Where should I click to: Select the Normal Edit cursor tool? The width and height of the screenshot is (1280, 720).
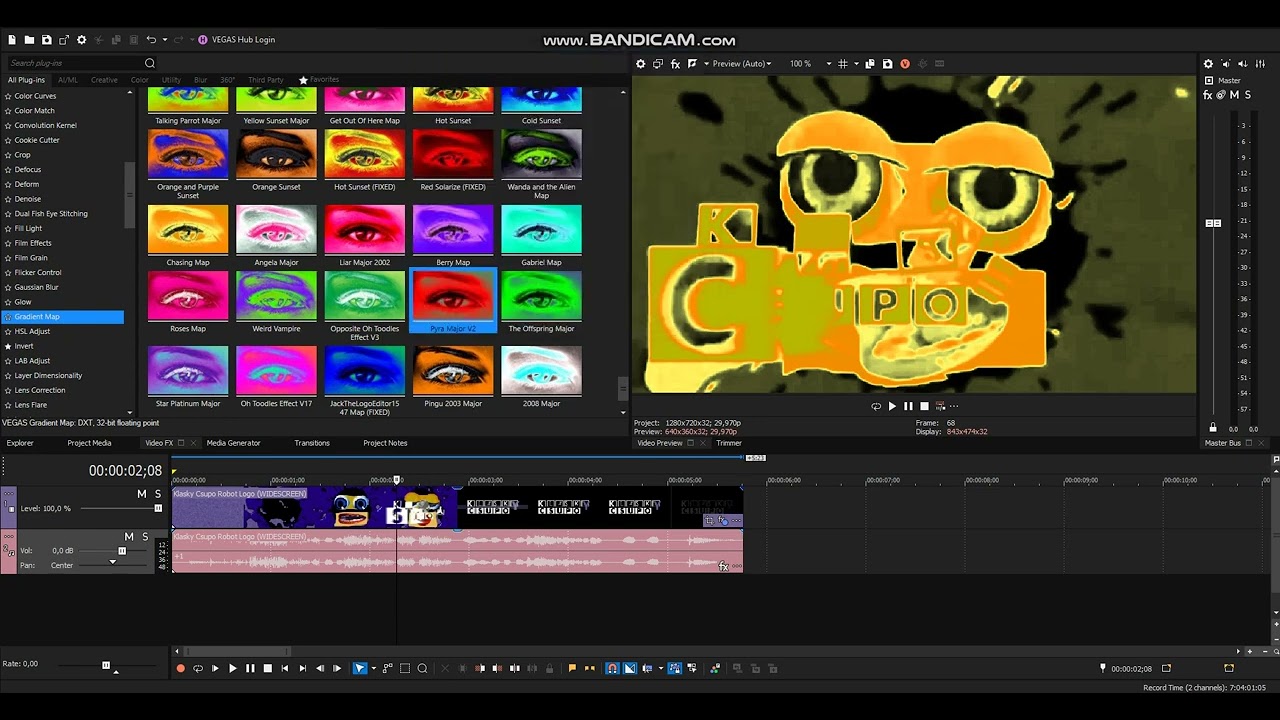tap(360, 668)
